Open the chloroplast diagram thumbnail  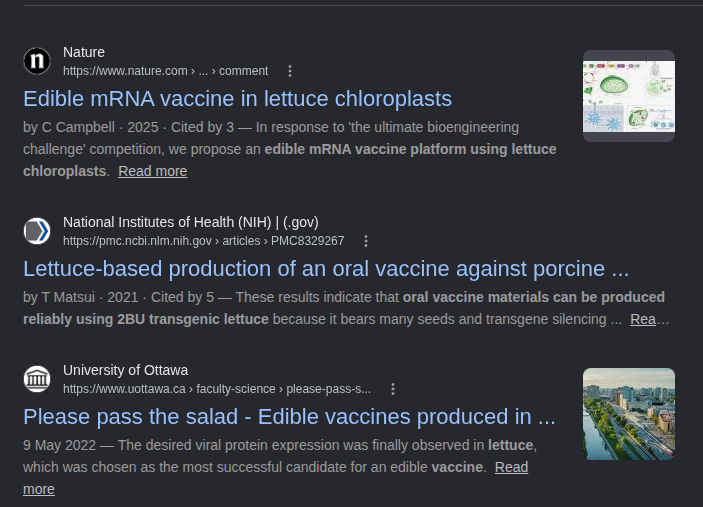[x=629, y=96]
